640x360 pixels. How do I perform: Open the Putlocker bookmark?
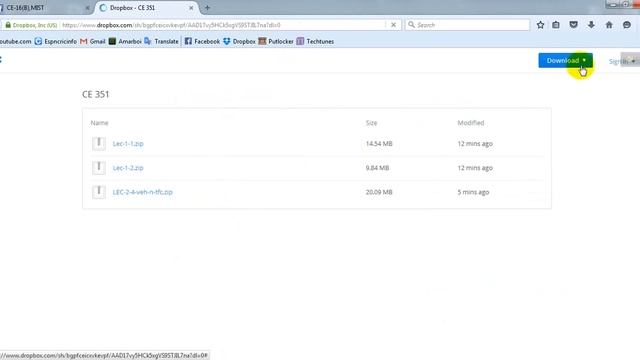[276, 41]
